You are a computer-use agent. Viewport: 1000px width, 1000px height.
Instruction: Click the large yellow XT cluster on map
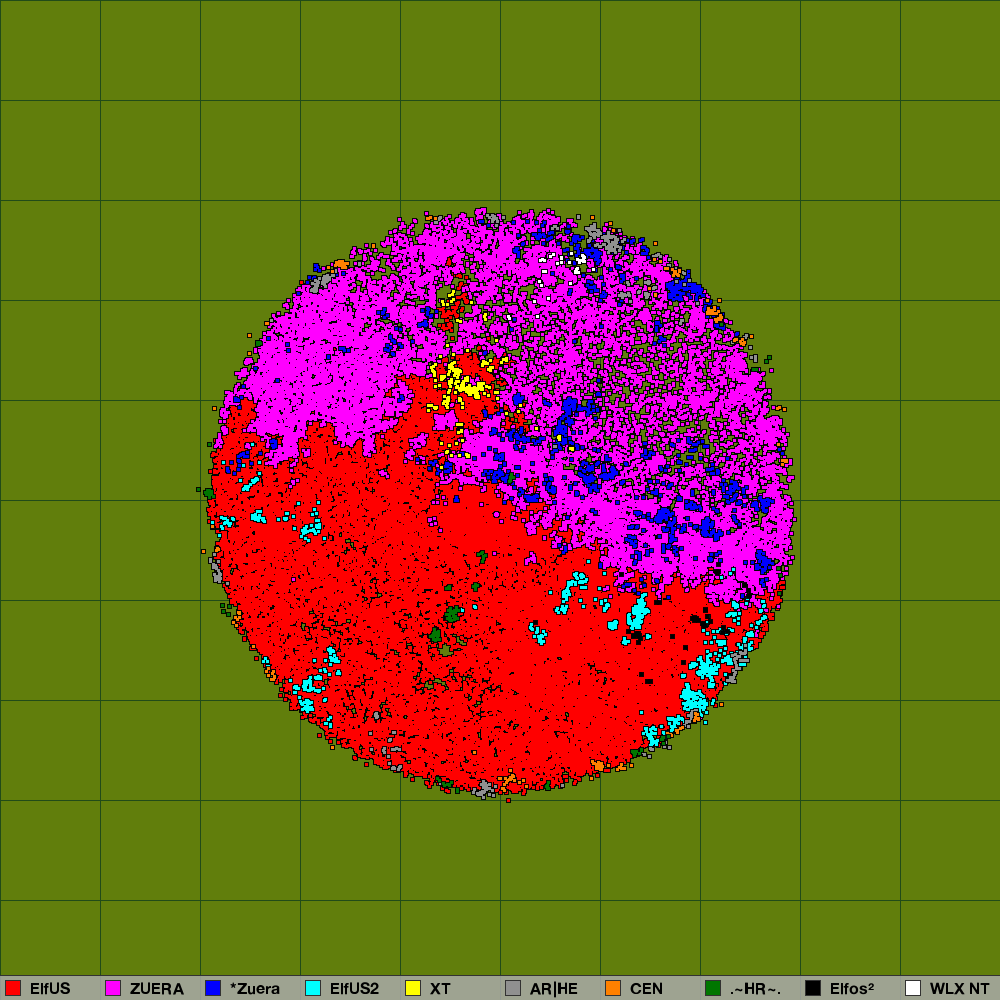[x=463, y=383]
